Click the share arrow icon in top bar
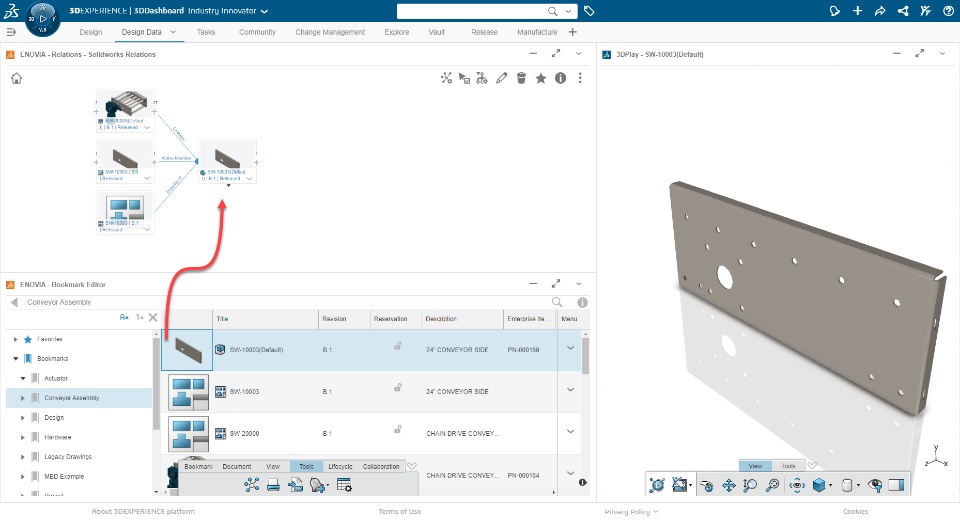 (880, 11)
